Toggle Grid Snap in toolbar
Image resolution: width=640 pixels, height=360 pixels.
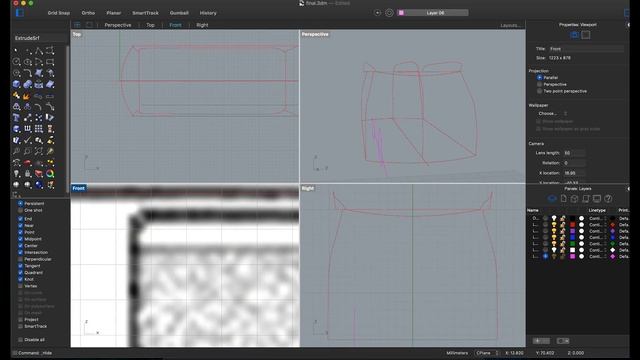pos(59,13)
